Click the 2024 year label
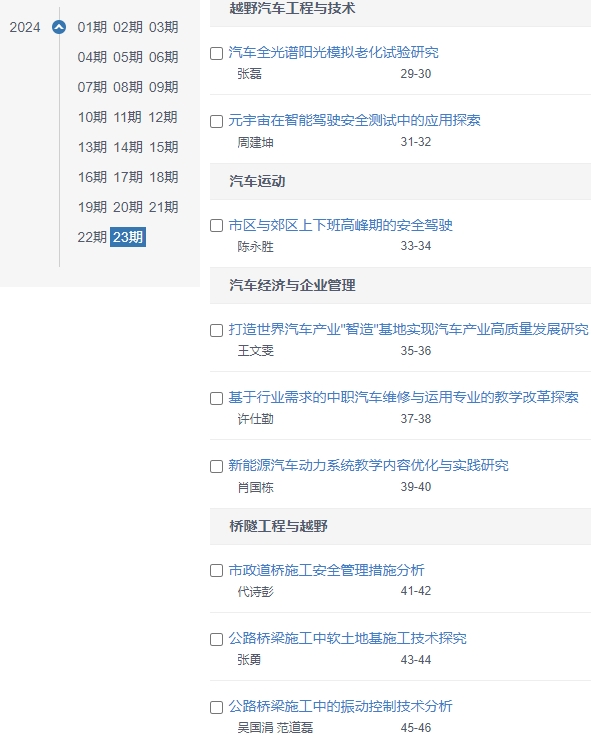The width and height of the screenshot is (591, 742). click(x=25, y=27)
